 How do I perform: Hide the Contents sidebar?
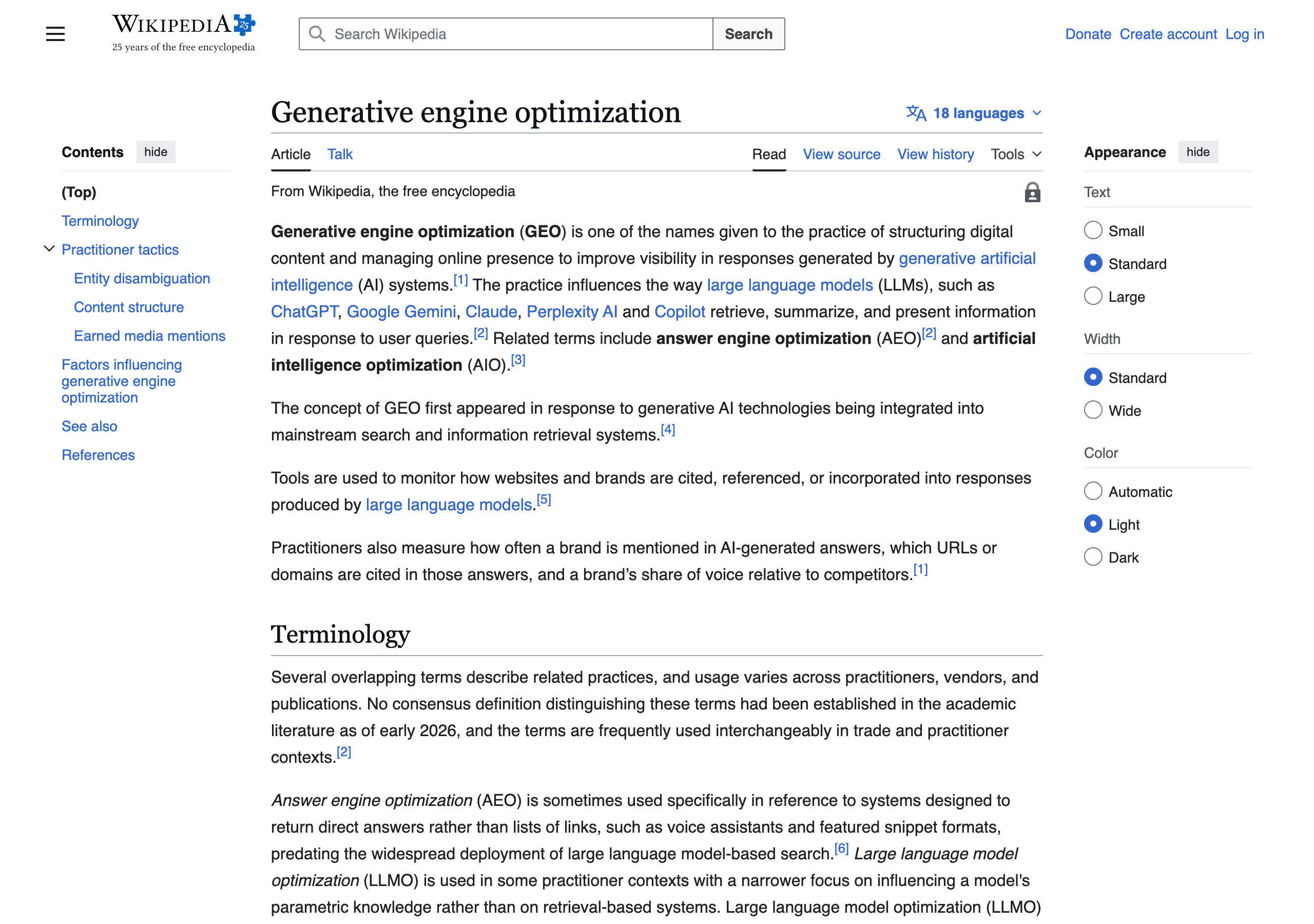tap(156, 152)
